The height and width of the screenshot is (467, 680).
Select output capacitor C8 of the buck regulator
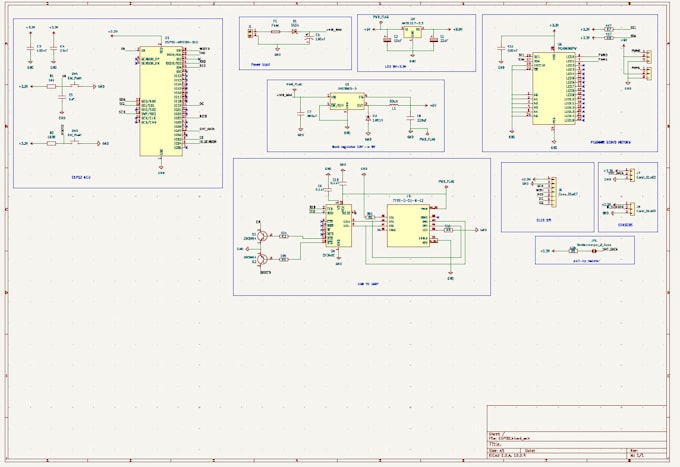[410, 118]
